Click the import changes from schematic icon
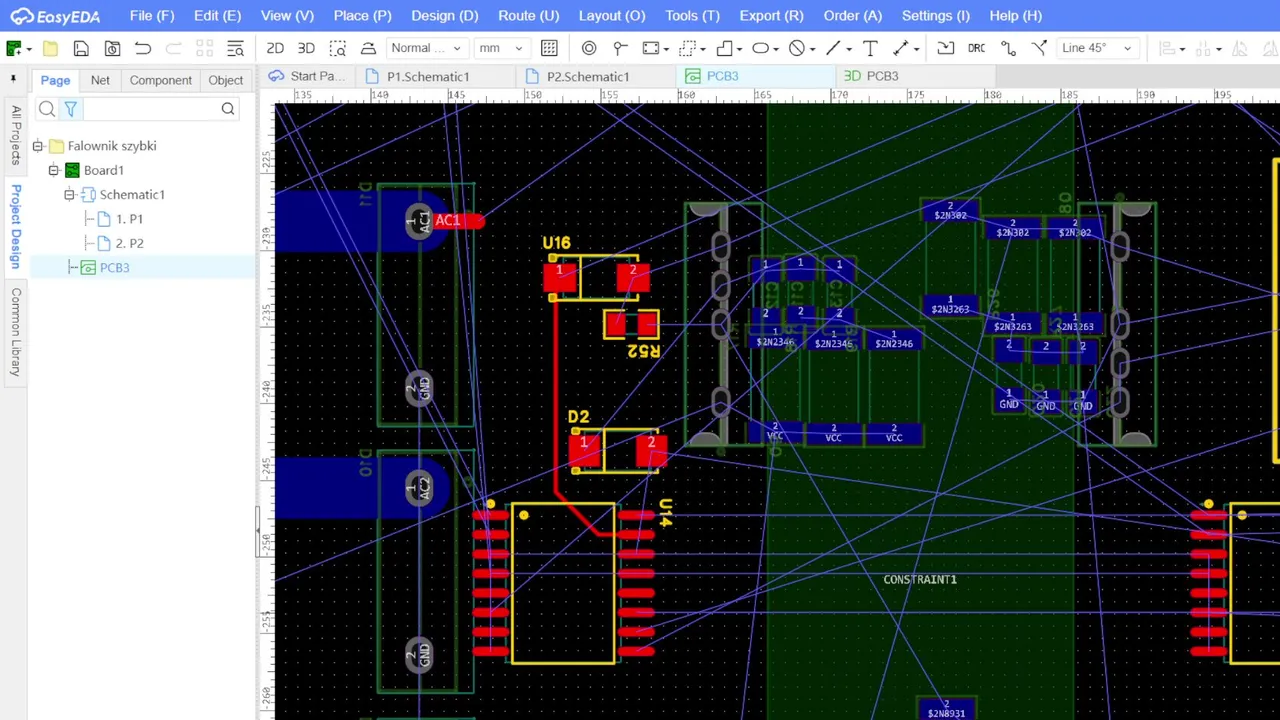 [945, 48]
